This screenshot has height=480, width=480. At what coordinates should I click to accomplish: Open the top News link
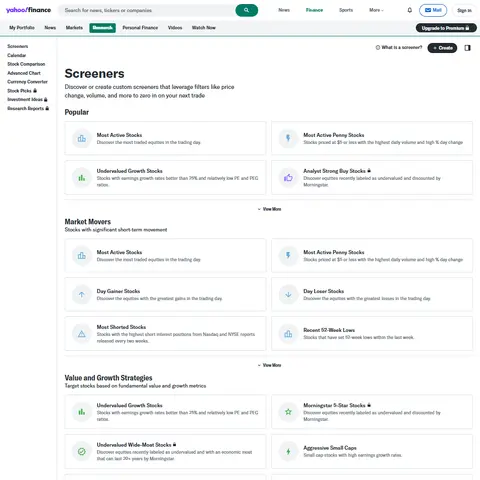coord(284,10)
